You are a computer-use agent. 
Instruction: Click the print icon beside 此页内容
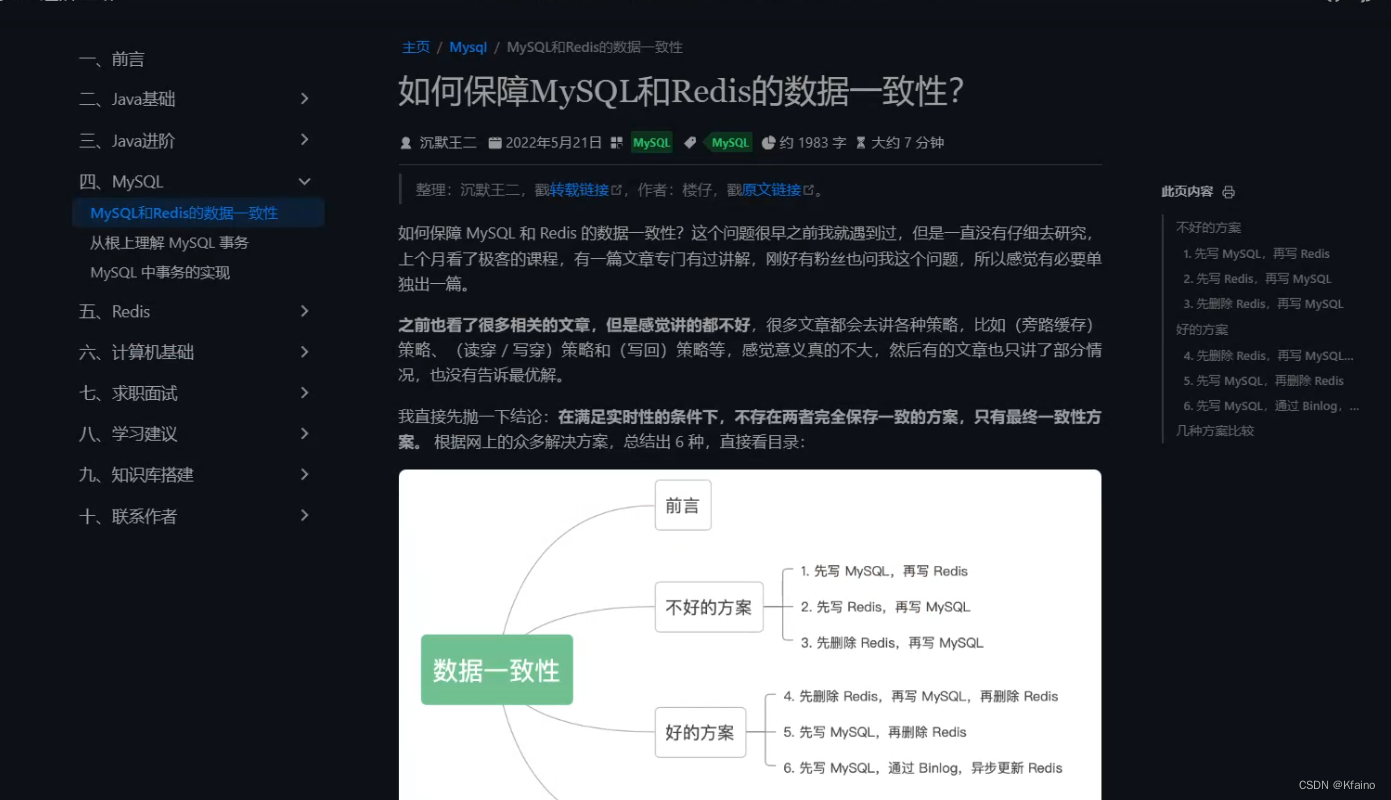[x=1228, y=192]
